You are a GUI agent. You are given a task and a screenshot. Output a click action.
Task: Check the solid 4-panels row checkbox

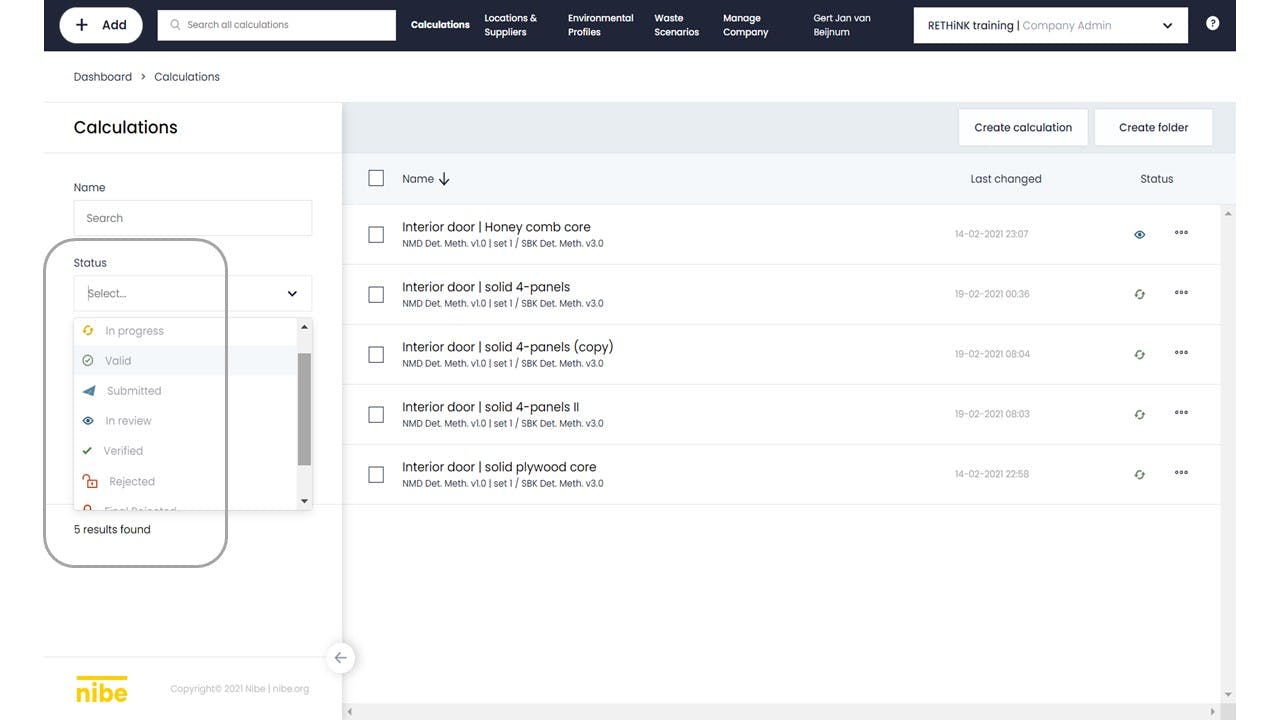(376, 295)
